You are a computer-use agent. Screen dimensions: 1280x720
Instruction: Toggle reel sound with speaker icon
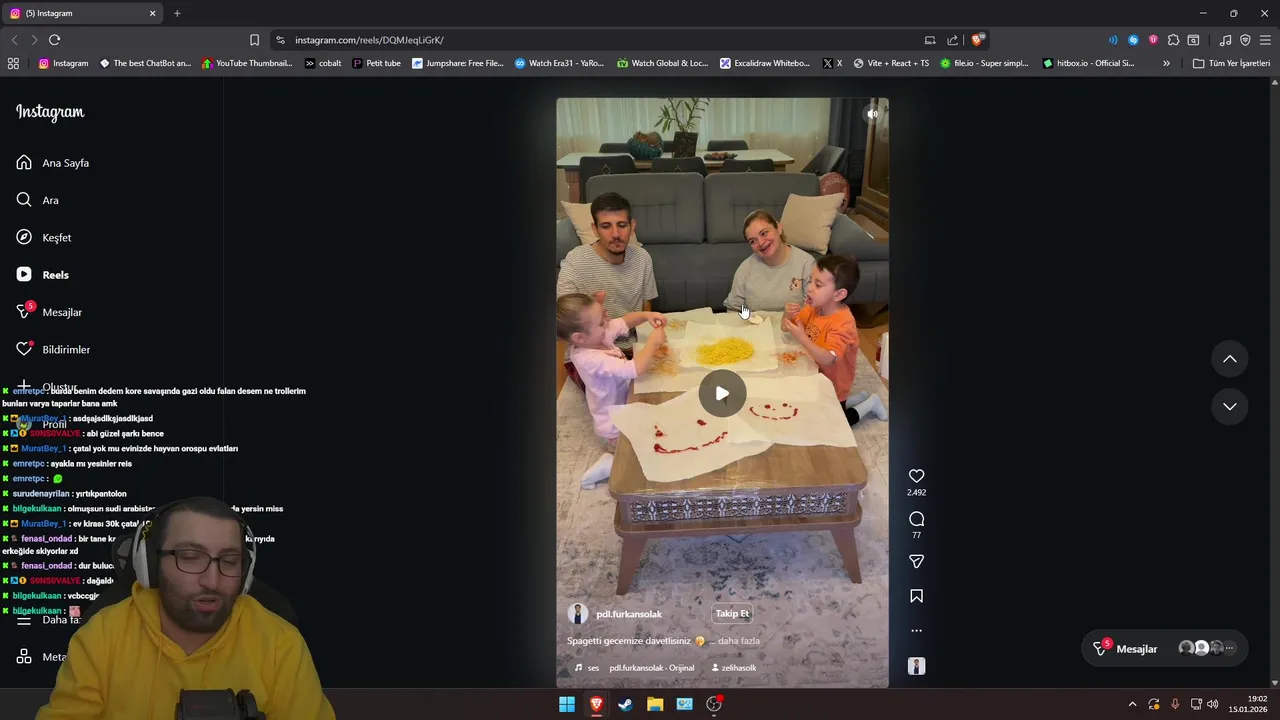(x=872, y=114)
